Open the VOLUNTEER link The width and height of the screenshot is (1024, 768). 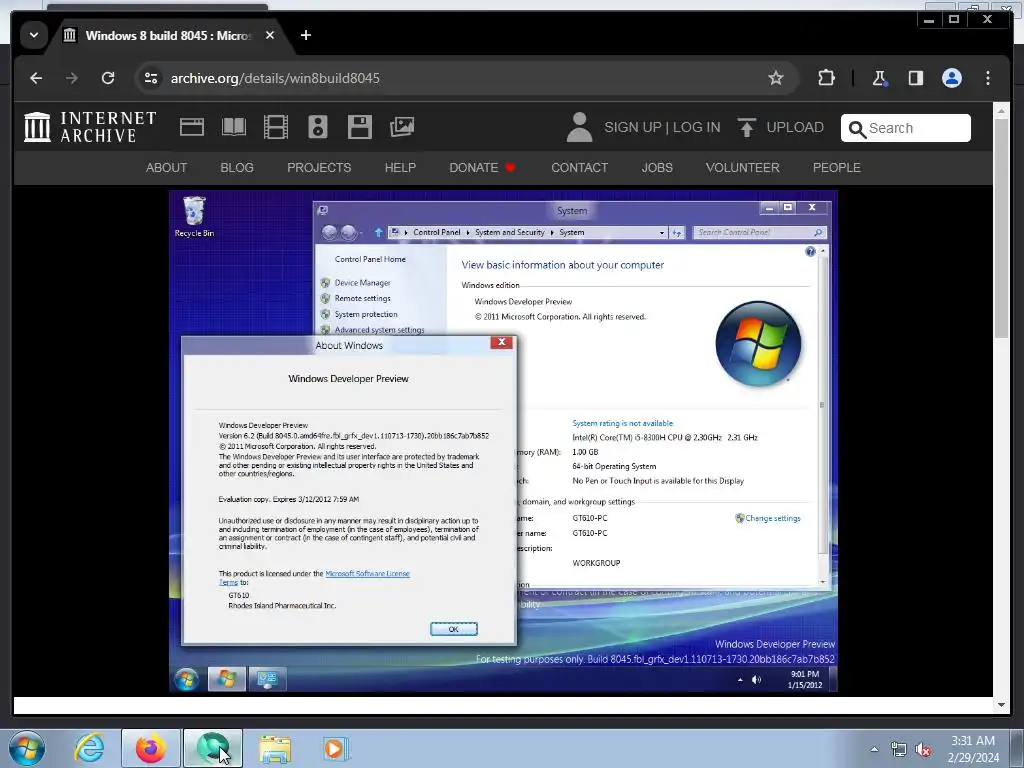click(743, 168)
